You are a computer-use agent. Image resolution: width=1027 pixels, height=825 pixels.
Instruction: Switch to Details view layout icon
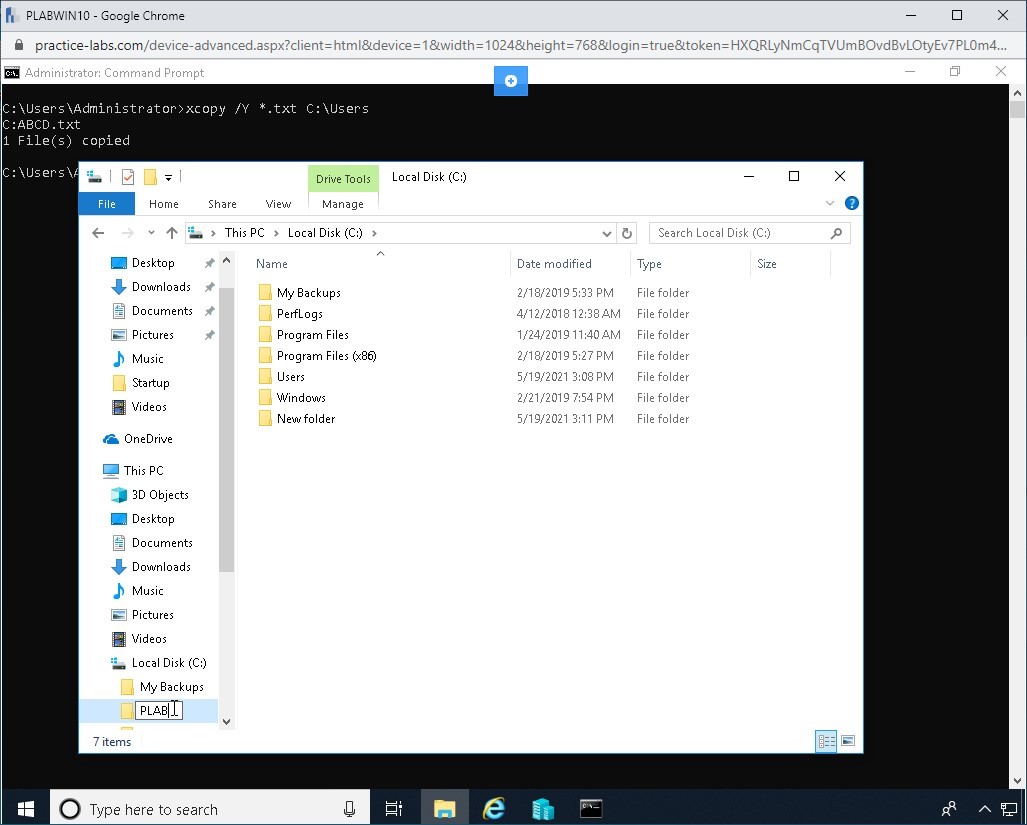click(826, 741)
